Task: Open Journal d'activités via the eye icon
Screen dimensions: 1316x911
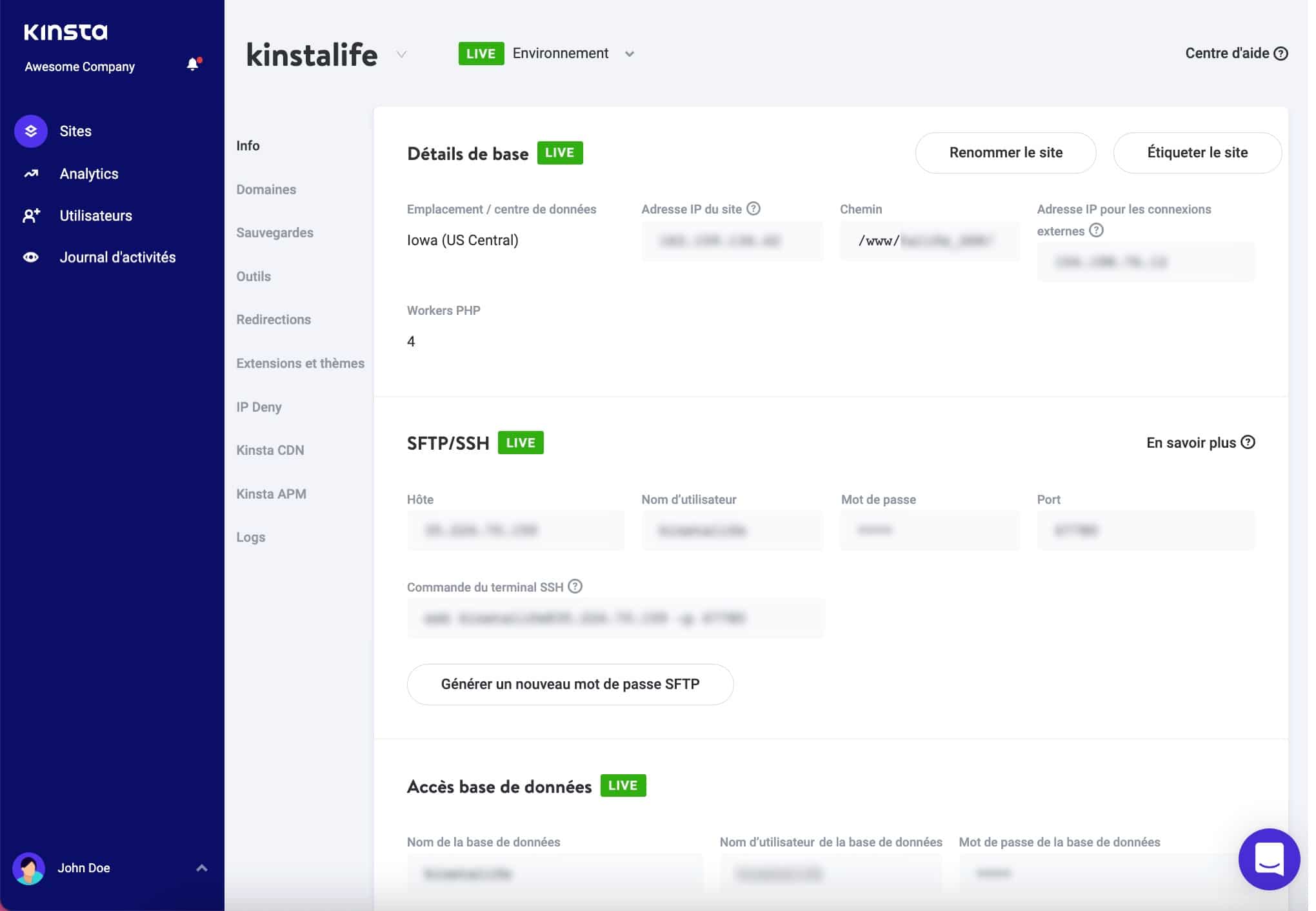Action: (30, 256)
